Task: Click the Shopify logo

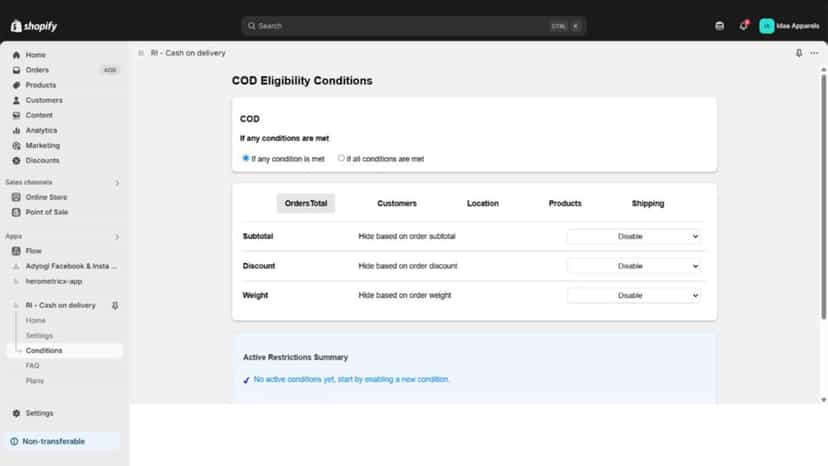Action: (x=34, y=26)
